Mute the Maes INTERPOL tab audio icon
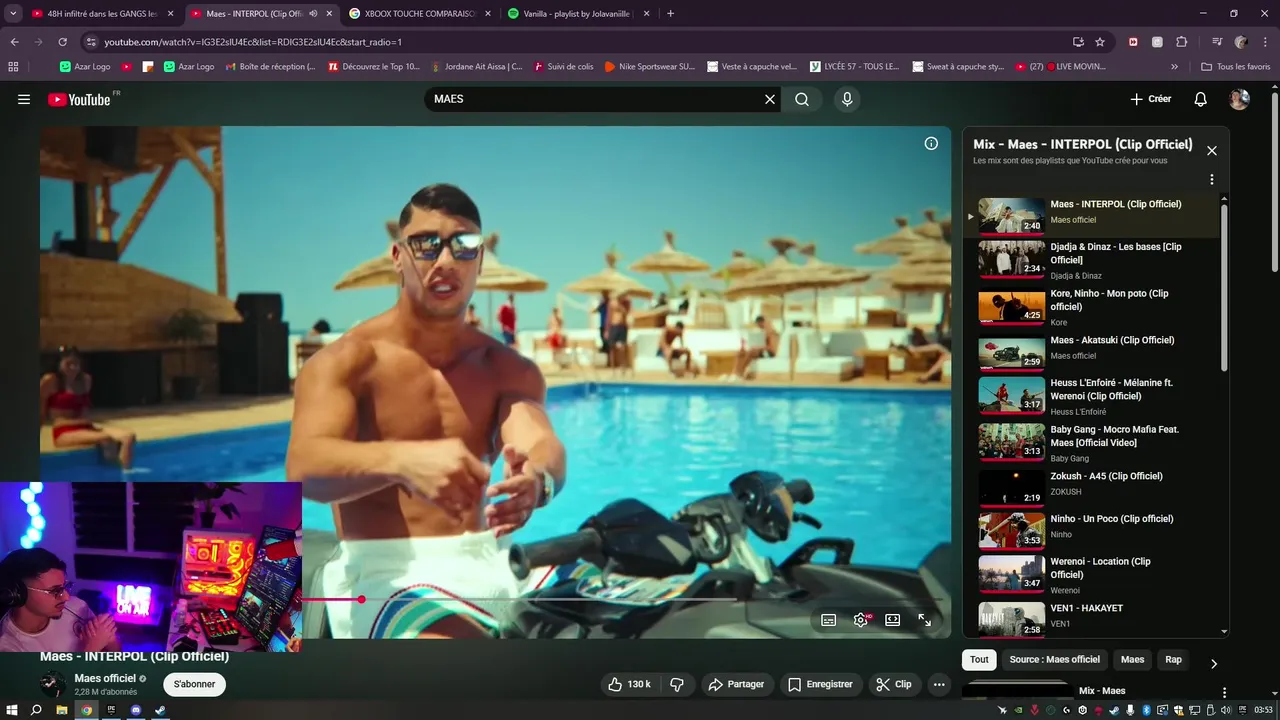Viewport: 1280px width, 720px height. pyautogui.click(x=313, y=14)
